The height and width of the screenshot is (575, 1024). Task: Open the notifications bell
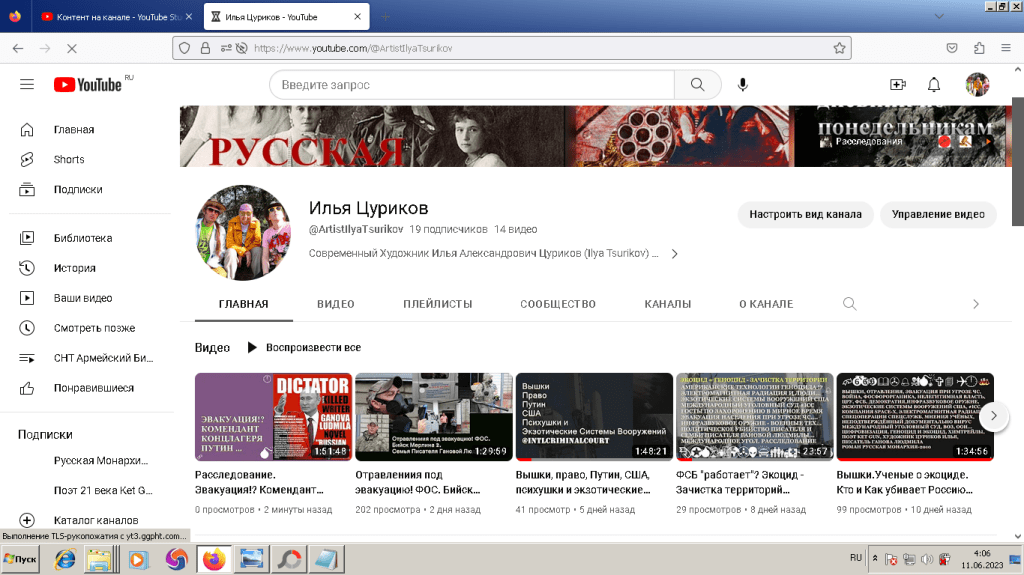tap(934, 85)
